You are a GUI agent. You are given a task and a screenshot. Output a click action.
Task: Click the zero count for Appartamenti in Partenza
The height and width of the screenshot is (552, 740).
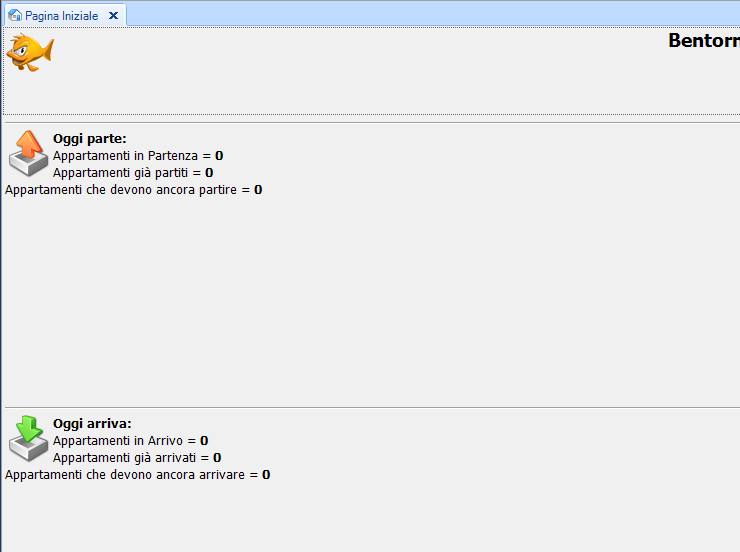219,156
